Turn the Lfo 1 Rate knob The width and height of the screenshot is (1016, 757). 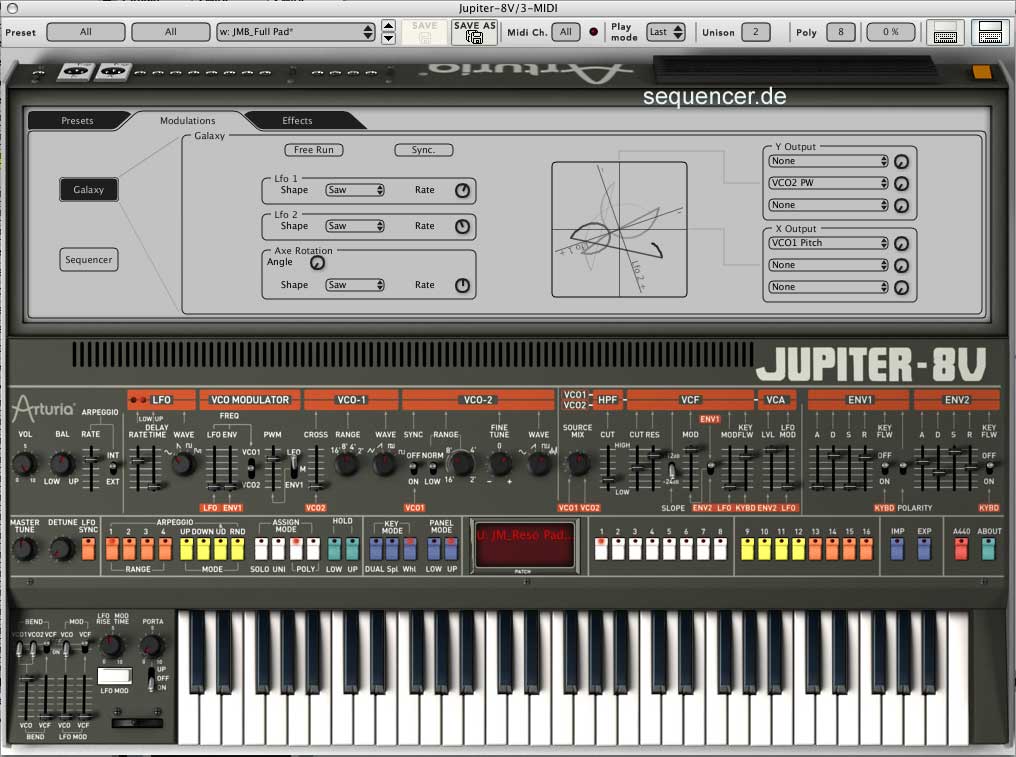click(462, 191)
